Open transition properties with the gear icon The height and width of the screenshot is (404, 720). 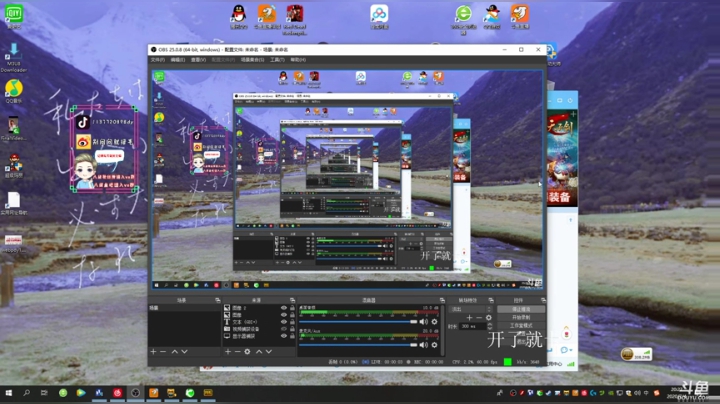pyautogui.click(x=489, y=318)
